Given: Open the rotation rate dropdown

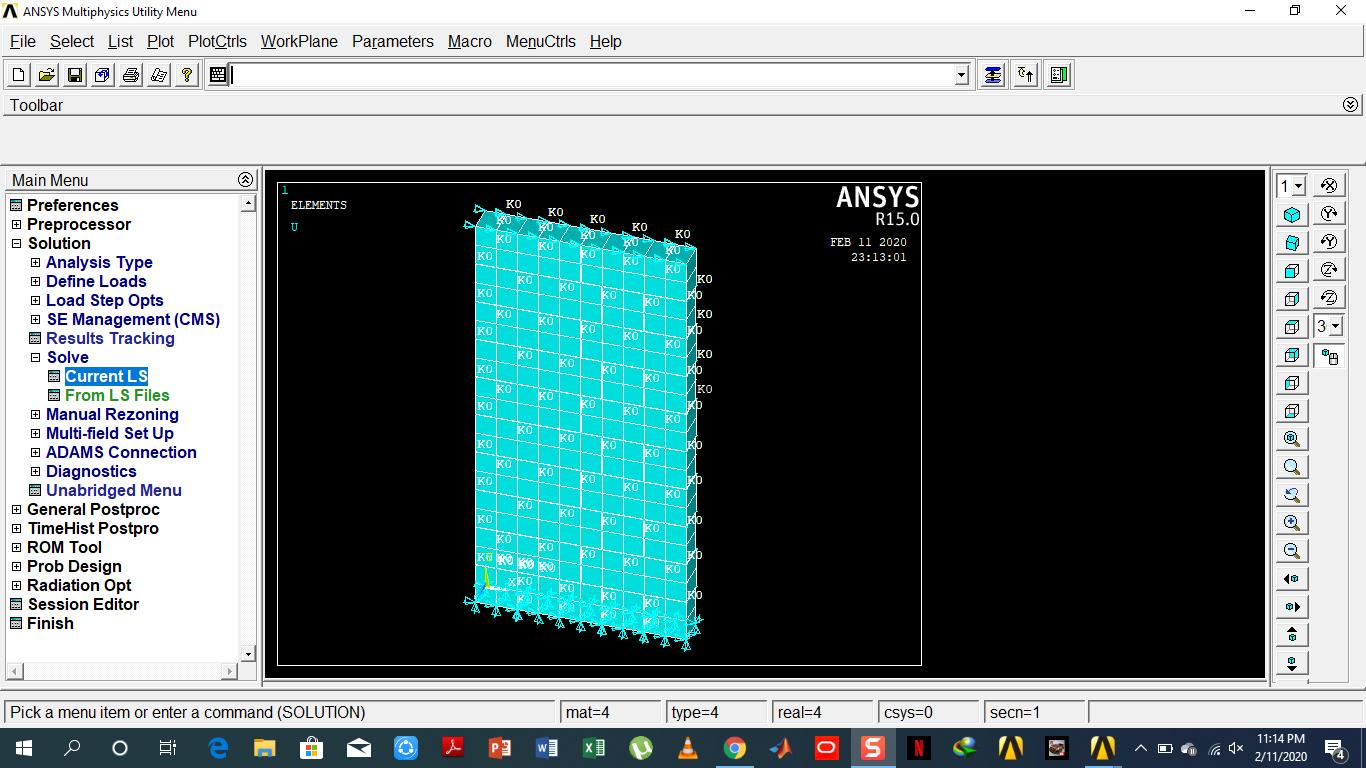Looking at the screenshot, I should click(1336, 326).
